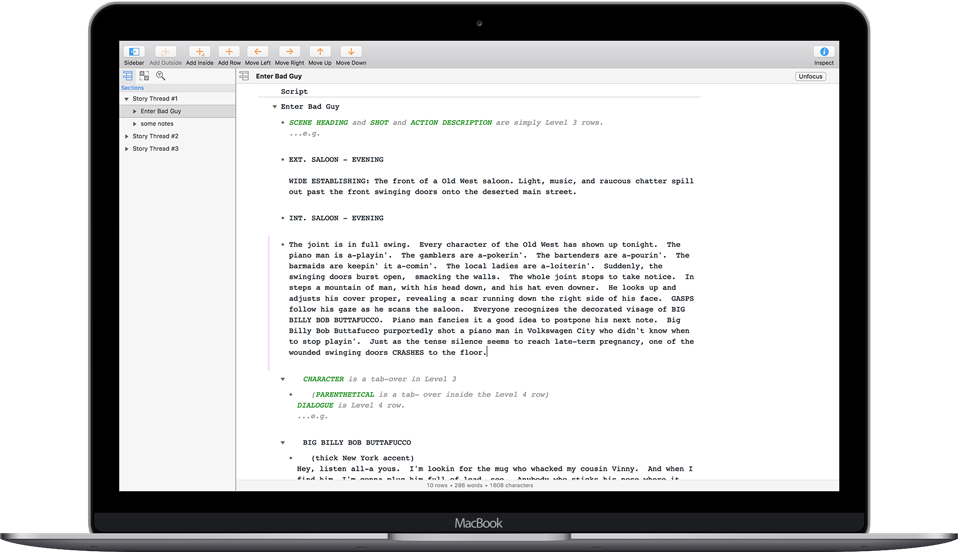Click the EXT. SALOON - EVENING row
This screenshot has width=958, height=552.
(x=336, y=160)
